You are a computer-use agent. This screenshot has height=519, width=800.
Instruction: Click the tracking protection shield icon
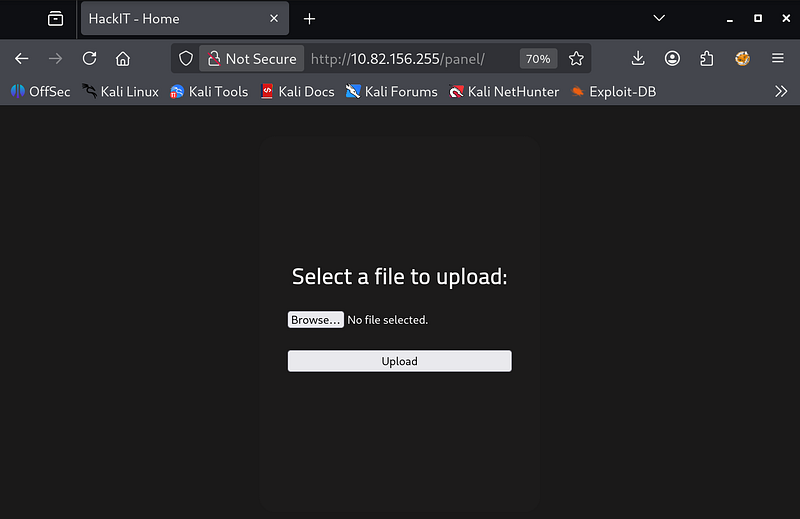(186, 59)
